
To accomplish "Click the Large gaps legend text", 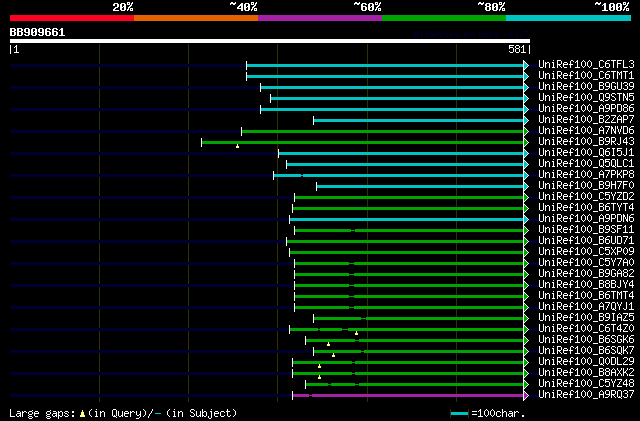I will tap(42, 413).
